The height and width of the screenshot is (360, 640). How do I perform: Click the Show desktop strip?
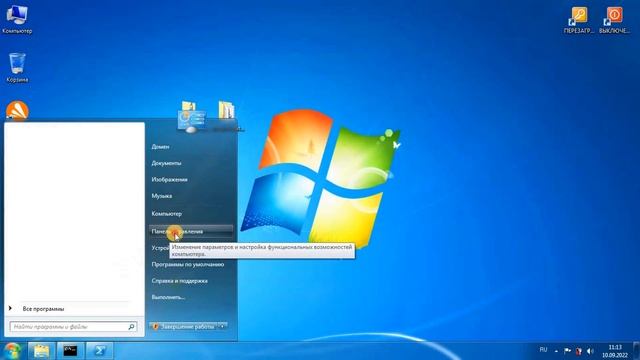[636, 351]
